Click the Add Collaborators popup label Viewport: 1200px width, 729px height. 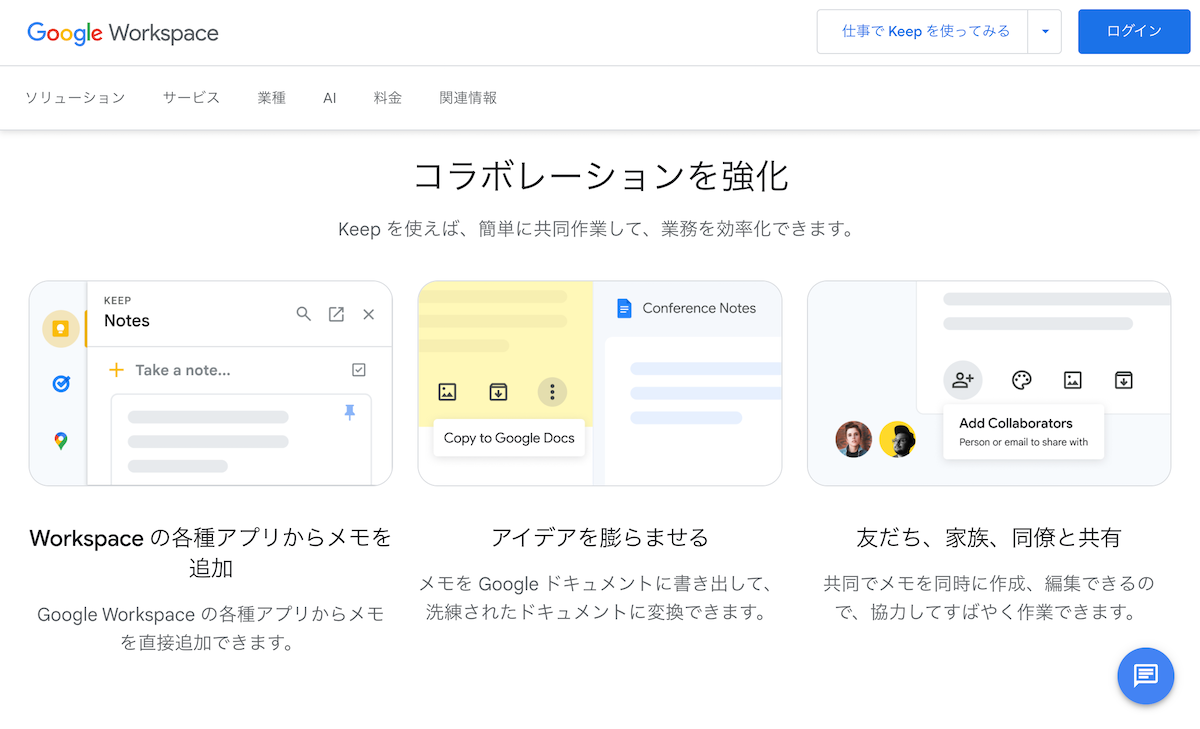click(1016, 423)
